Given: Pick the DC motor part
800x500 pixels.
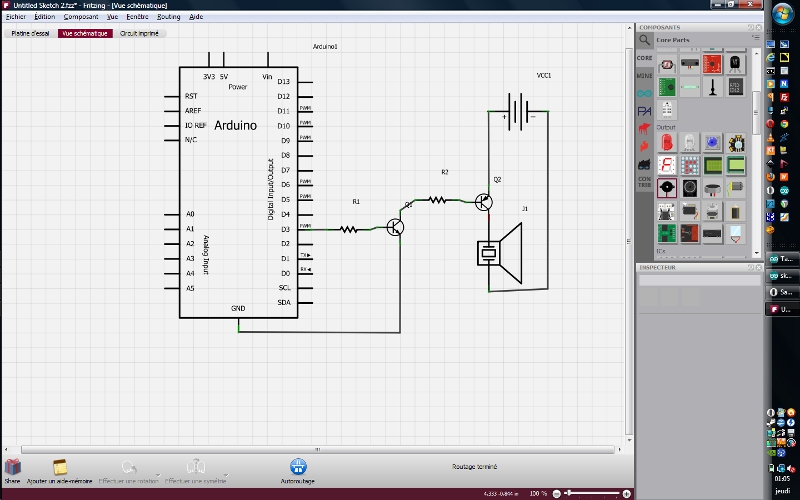Looking at the screenshot, I should tap(735, 188).
